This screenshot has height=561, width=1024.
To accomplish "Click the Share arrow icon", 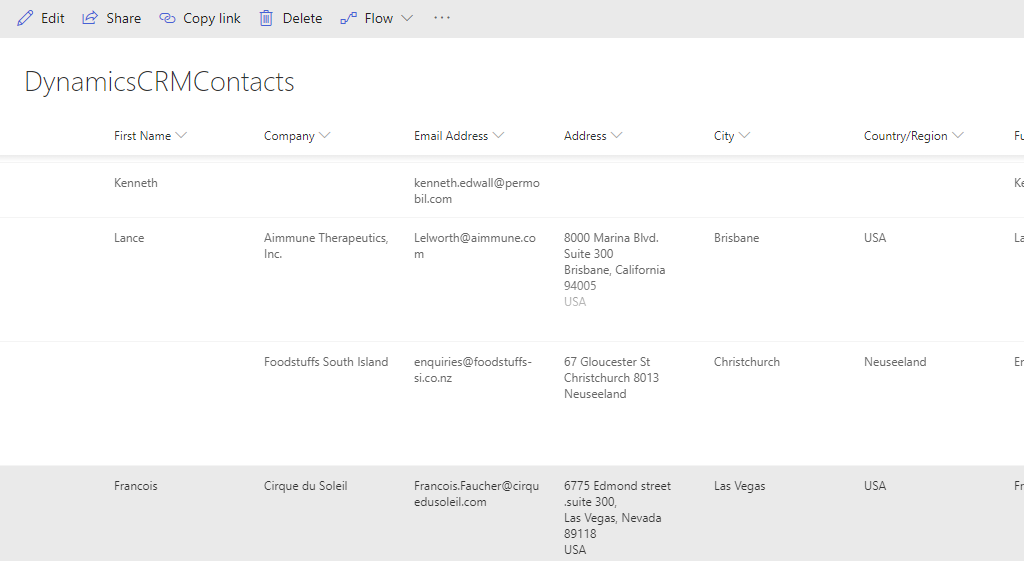I will click(90, 18).
